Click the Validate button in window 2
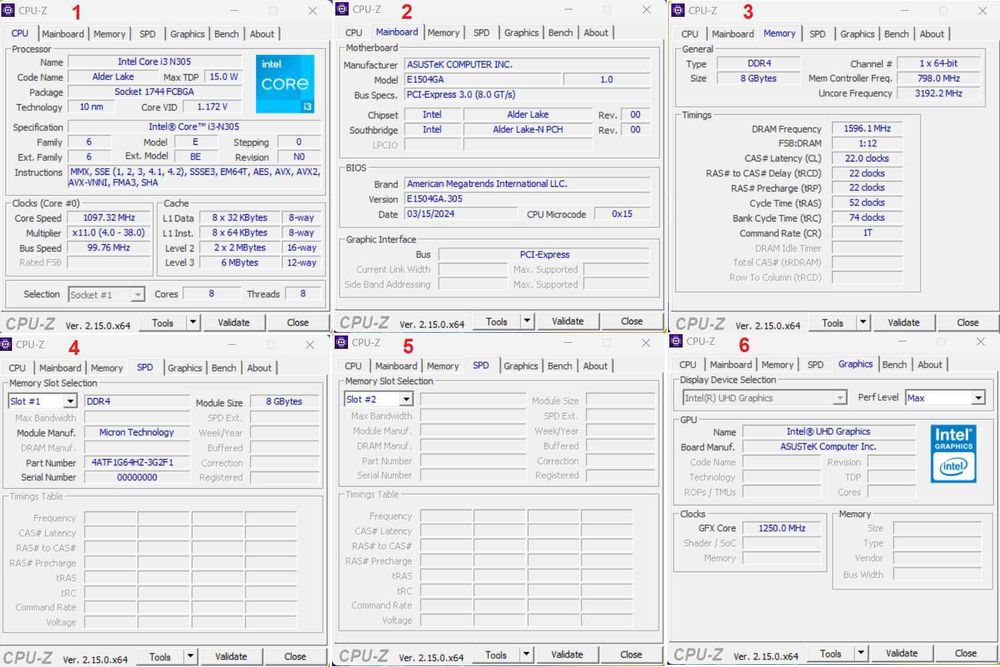 pyautogui.click(x=568, y=321)
